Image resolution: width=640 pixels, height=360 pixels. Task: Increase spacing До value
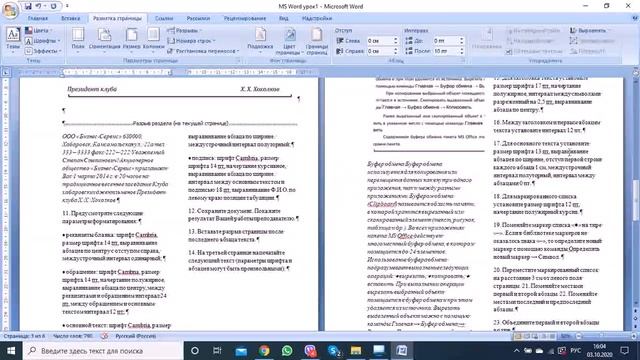[462, 39]
